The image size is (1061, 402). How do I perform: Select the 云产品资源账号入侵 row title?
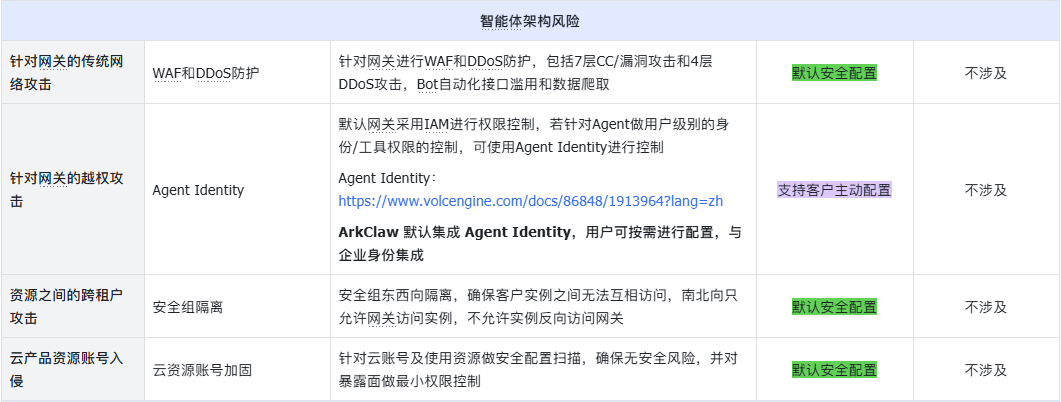[66, 370]
